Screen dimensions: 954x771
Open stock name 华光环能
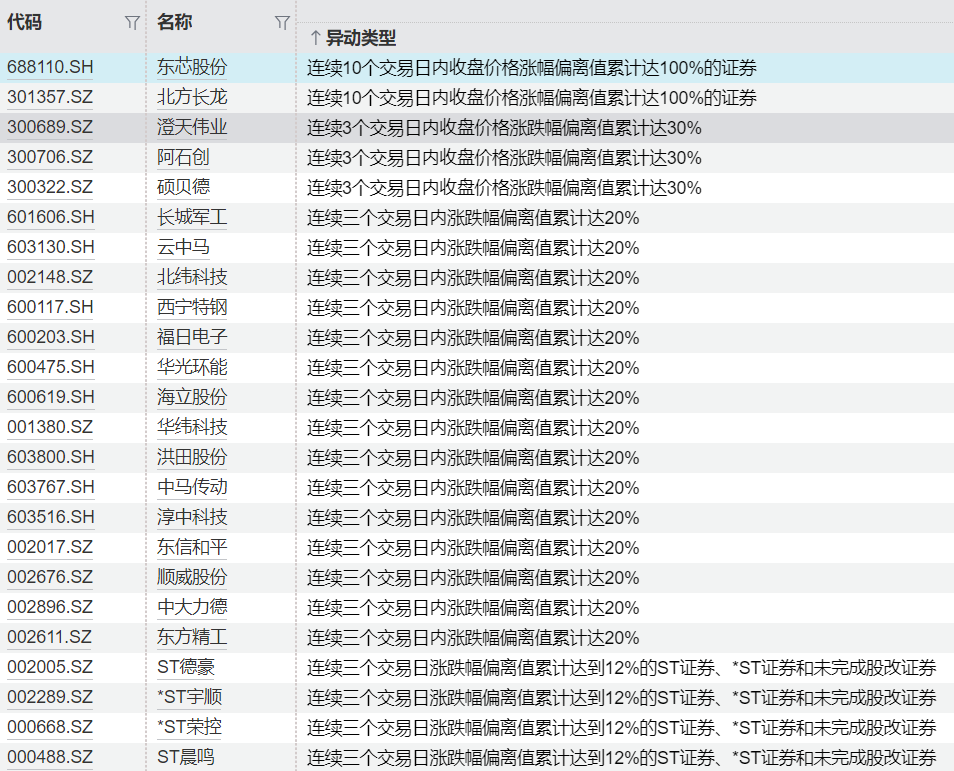click(x=192, y=367)
